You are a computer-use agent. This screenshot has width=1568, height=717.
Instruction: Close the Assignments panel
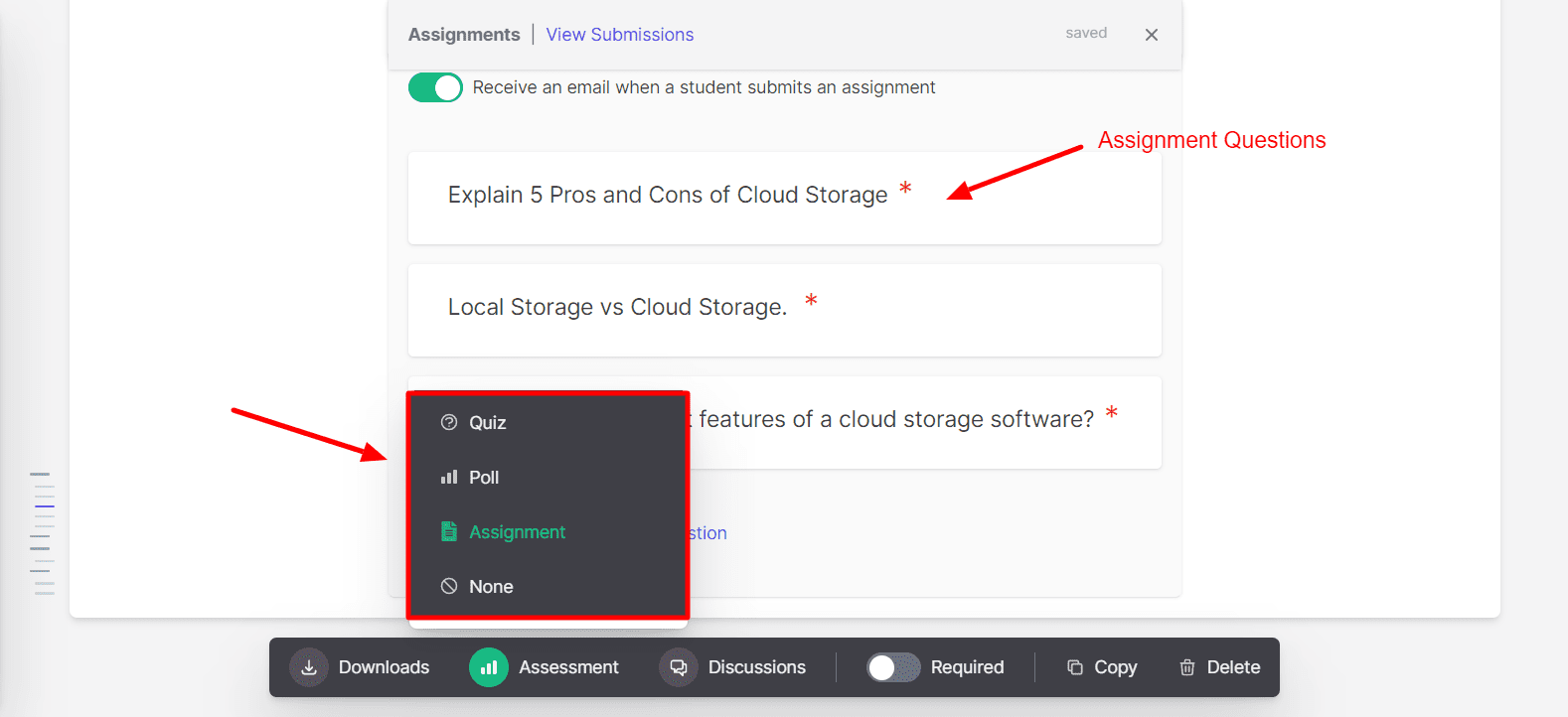[x=1151, y=35]
